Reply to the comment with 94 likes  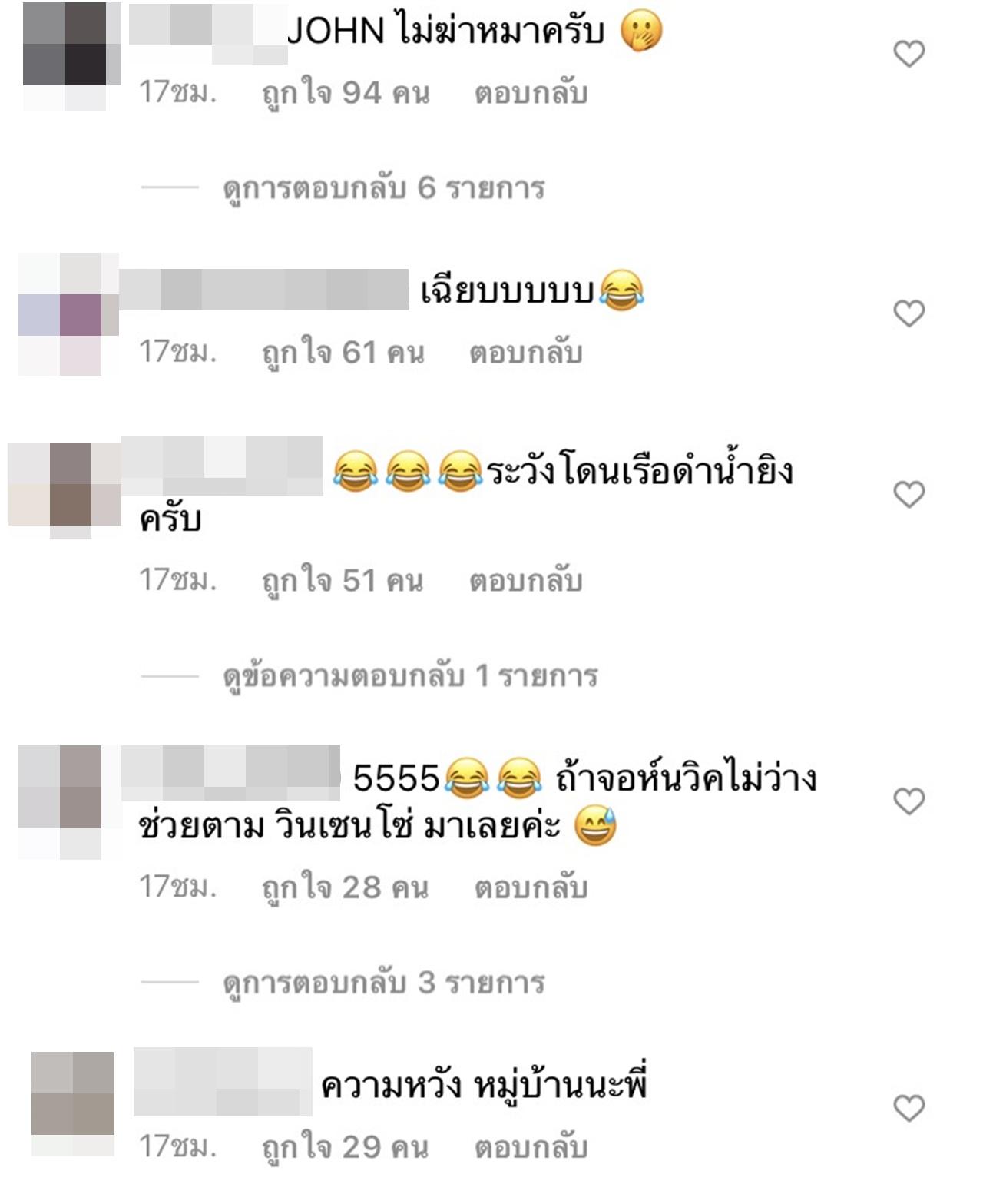pyautogui.click(x=531, y=93)
